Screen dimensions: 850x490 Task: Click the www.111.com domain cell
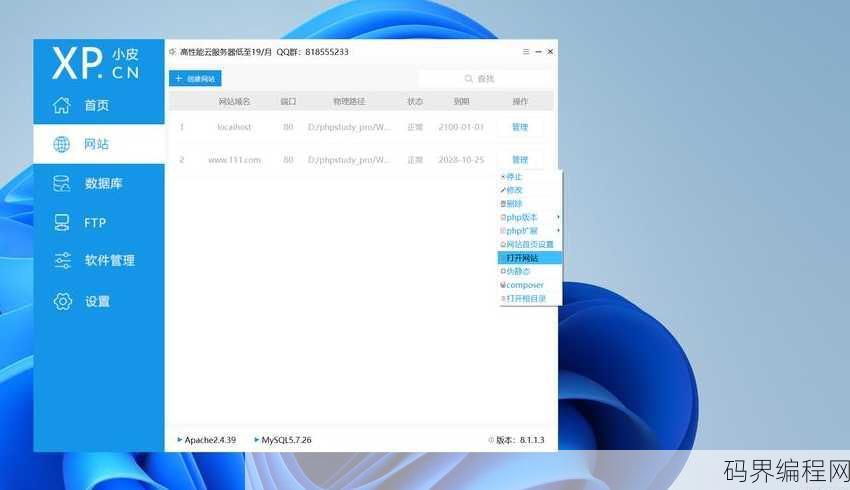[234, 159]
